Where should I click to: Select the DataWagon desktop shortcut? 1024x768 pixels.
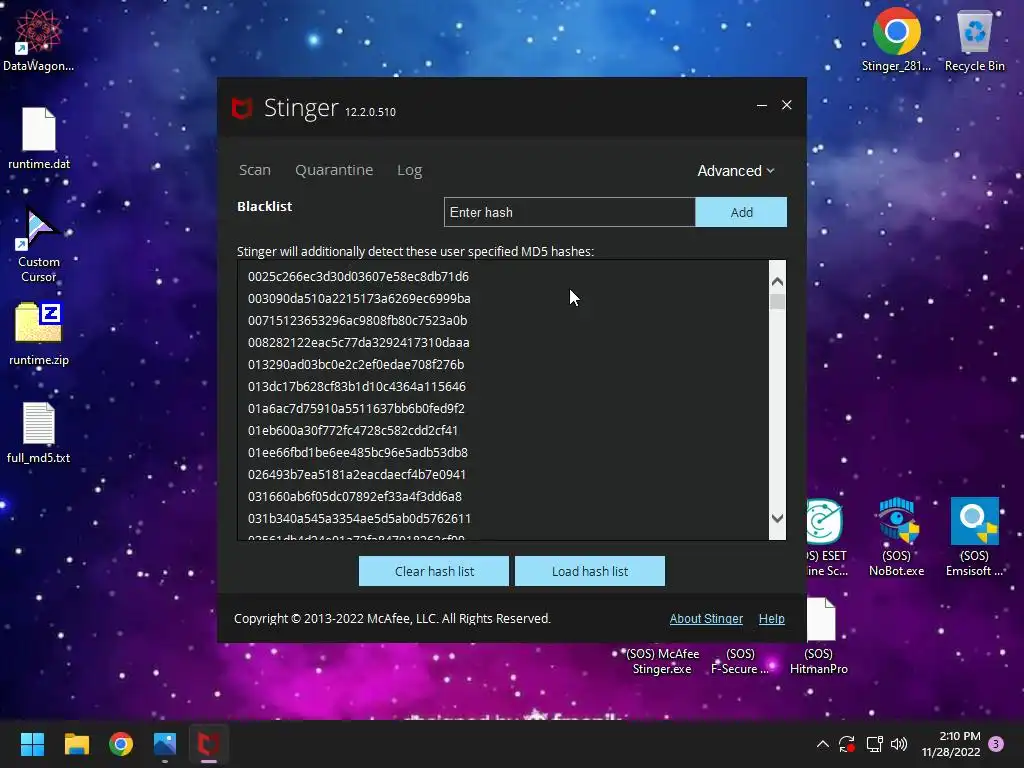(x=38, y=39)
